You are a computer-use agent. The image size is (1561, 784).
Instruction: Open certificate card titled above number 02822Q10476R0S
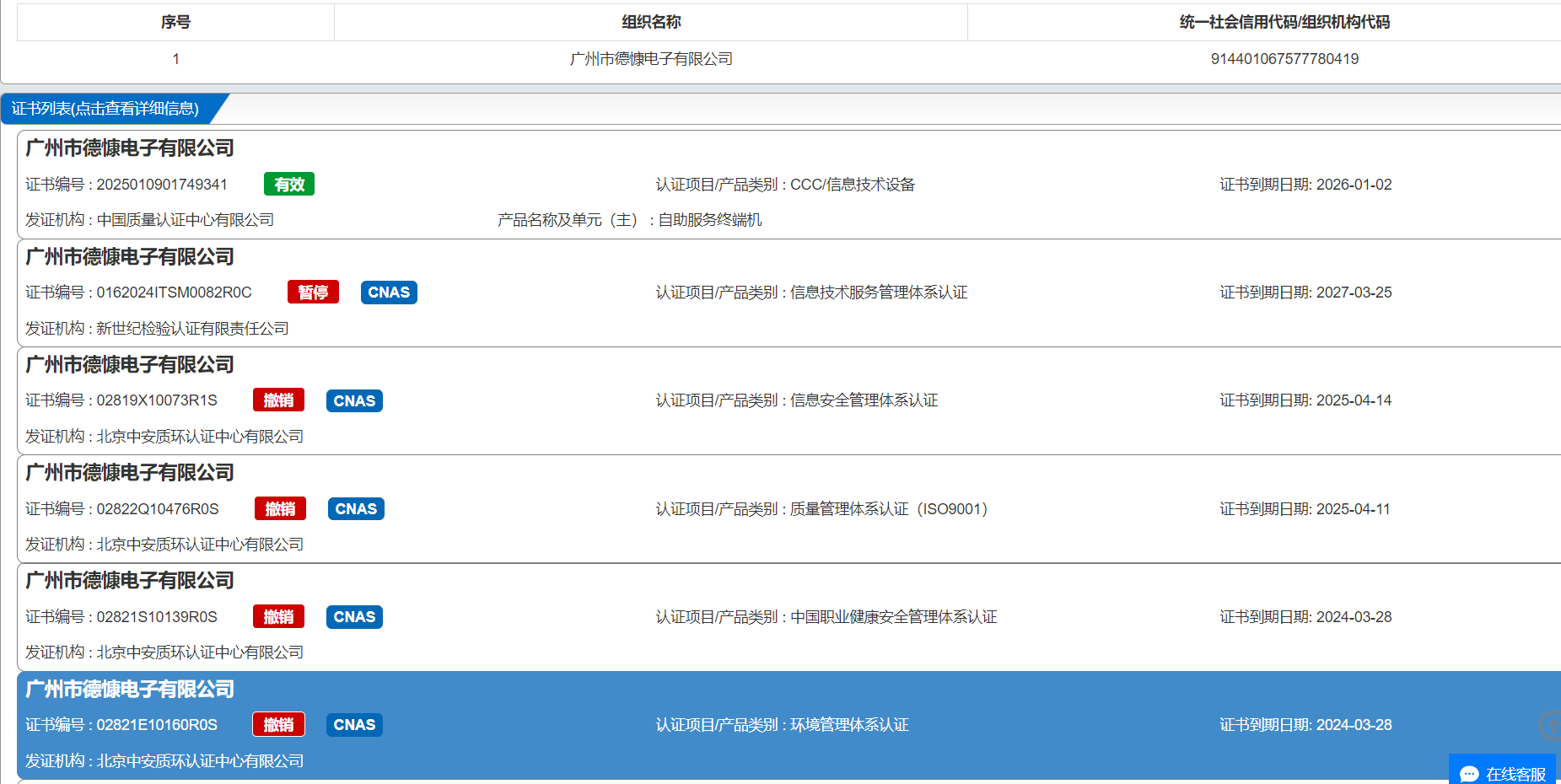point(130,472)
